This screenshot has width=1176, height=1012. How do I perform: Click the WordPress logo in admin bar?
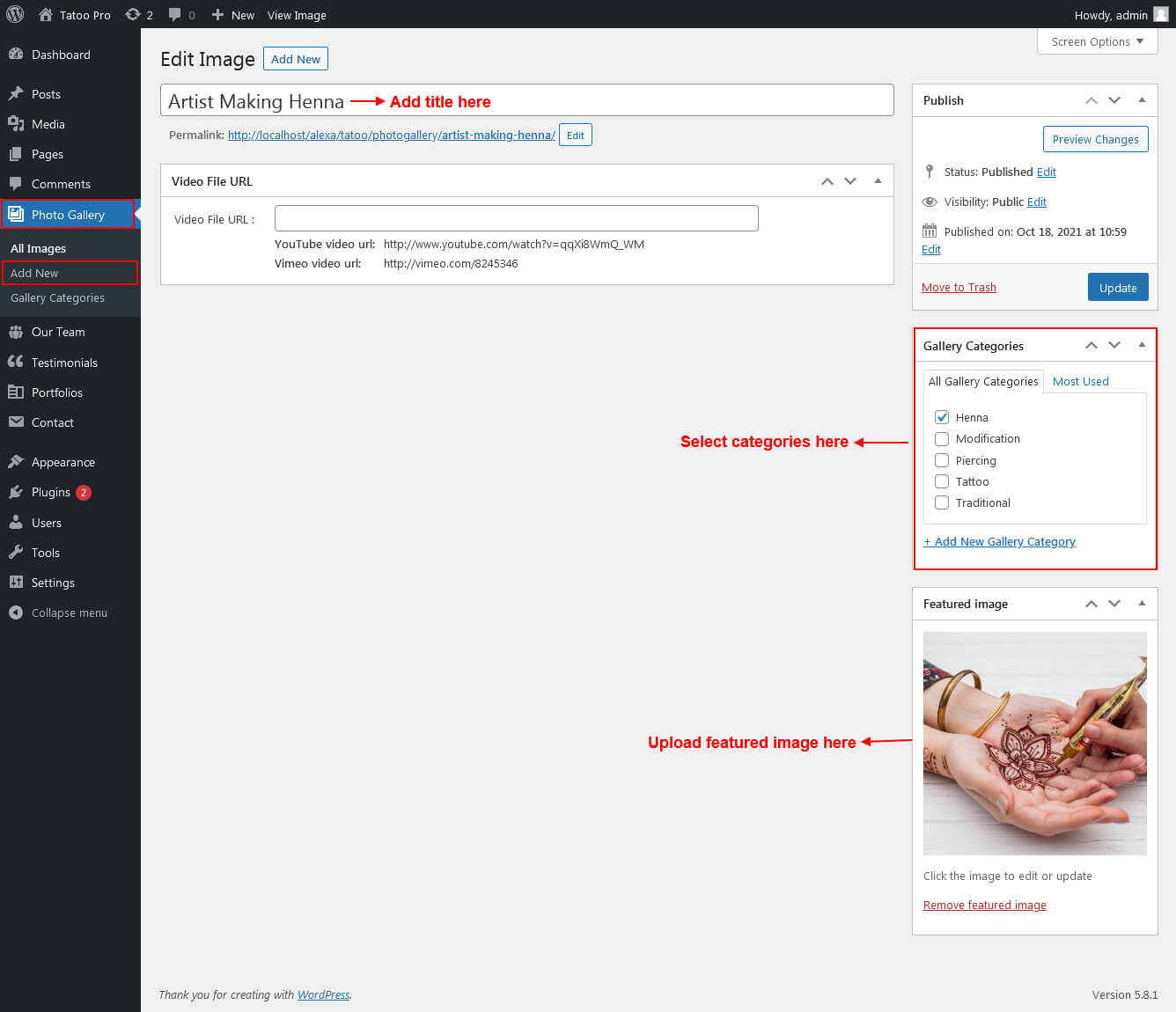tap(15, 14)
